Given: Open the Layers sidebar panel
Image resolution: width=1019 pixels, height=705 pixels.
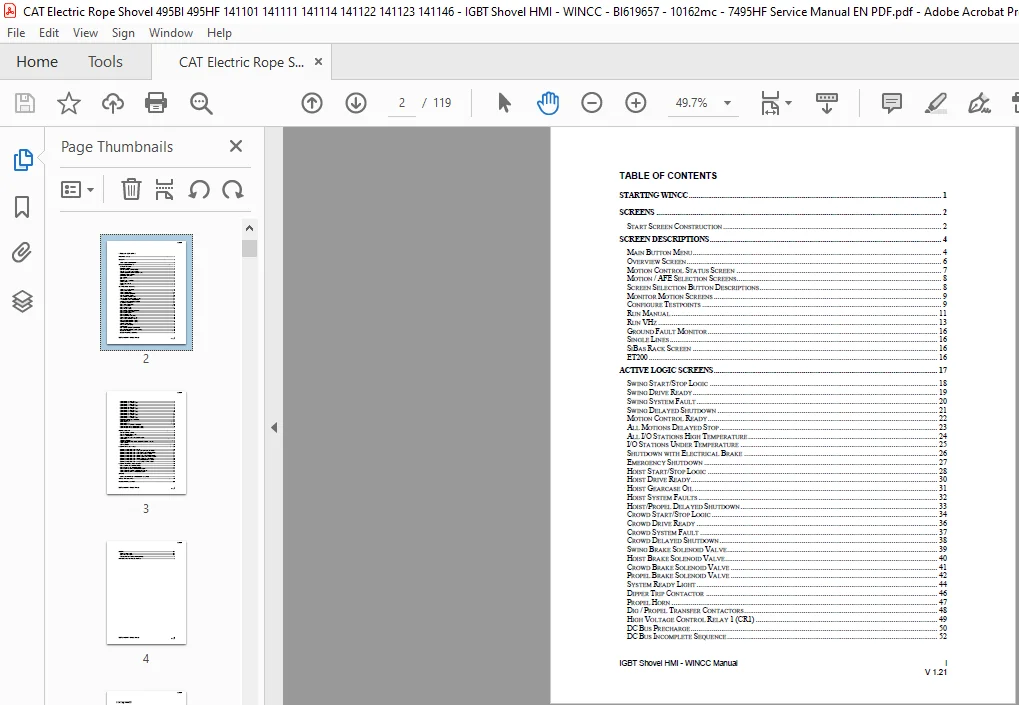Looking at the screenshot, I should tap(22, 301).
